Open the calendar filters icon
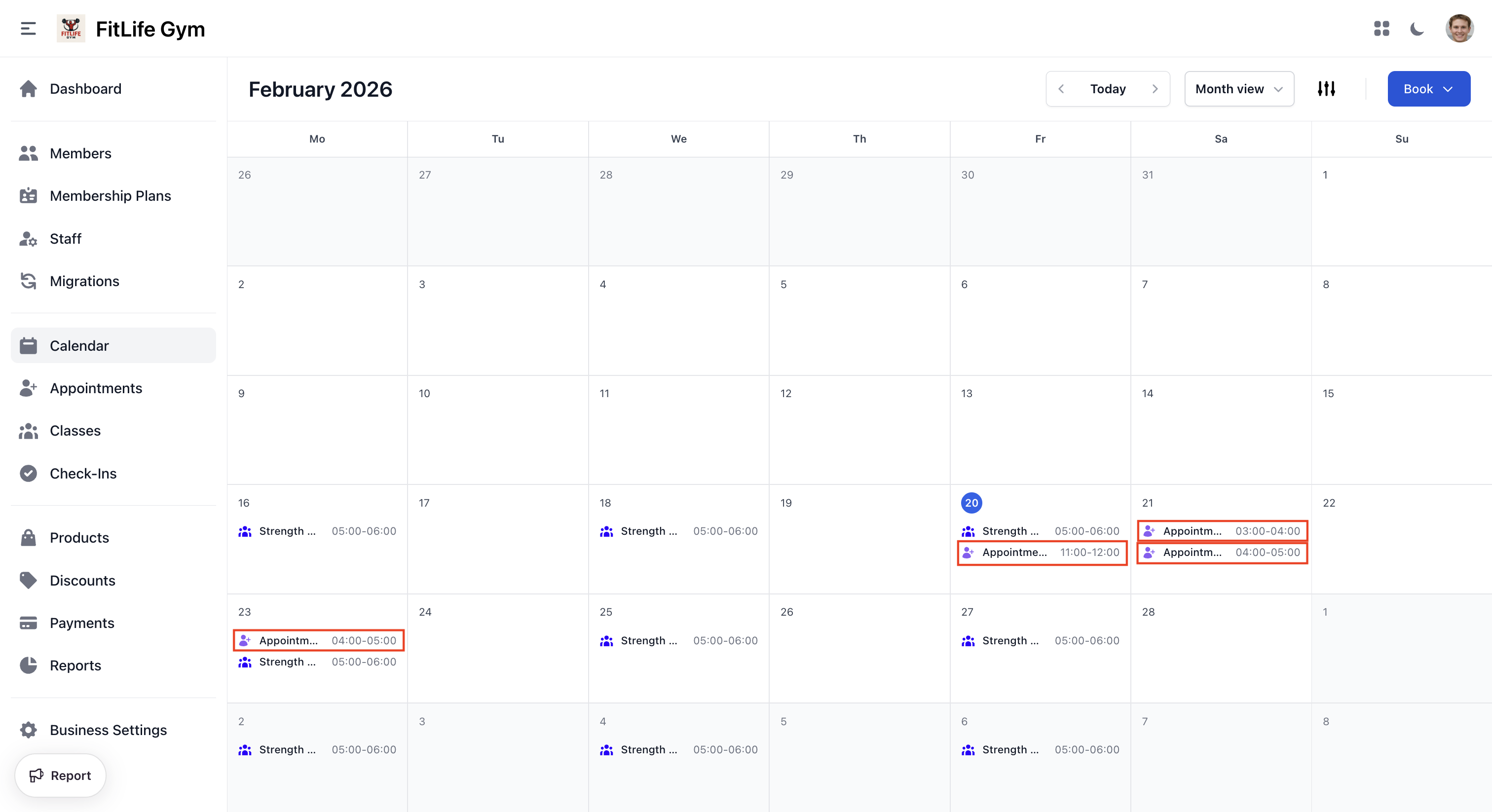1492x812 pixels. [1326, 89]
